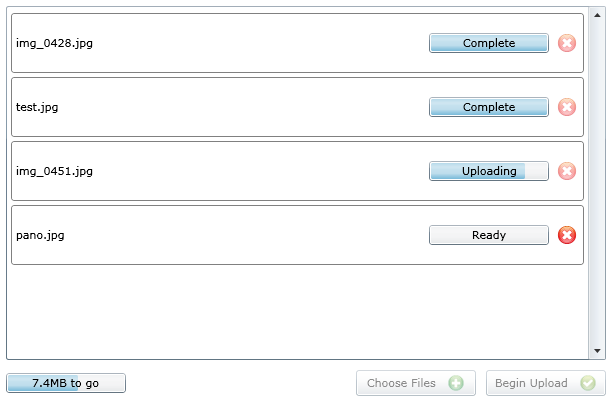Screen dimensions: 612x403
Task: Click the Choose Files button label
Action: pyautogui.click(x=401, y=383)
